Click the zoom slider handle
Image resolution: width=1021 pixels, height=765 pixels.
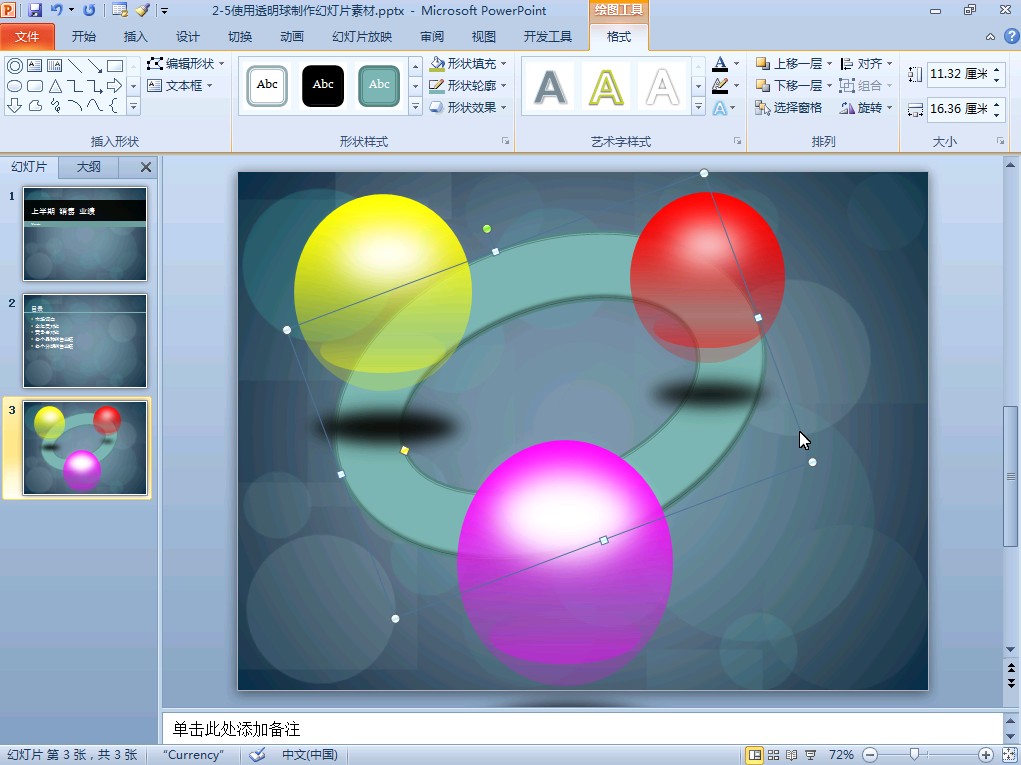tap(913, 755)
